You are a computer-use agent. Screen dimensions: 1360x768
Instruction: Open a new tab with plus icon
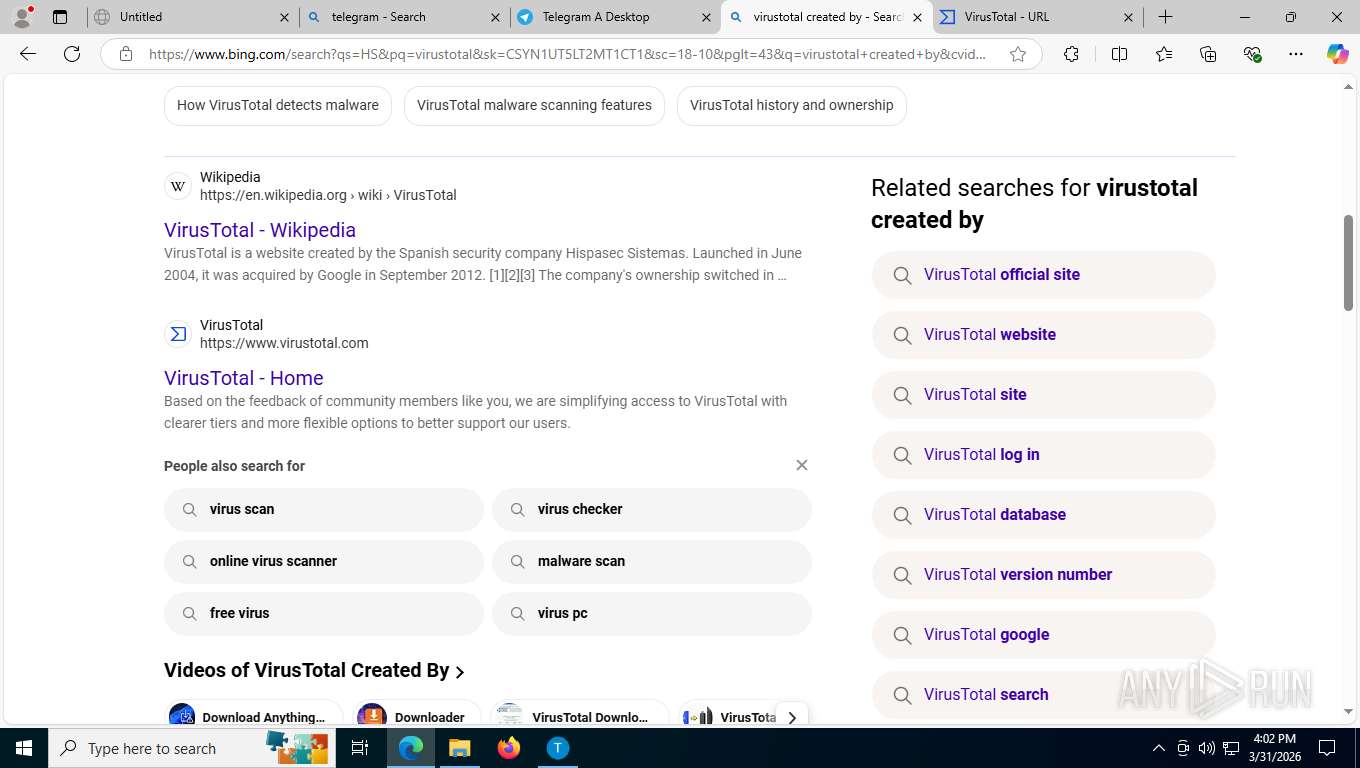pyautogui.click(x=1165, y=17)
